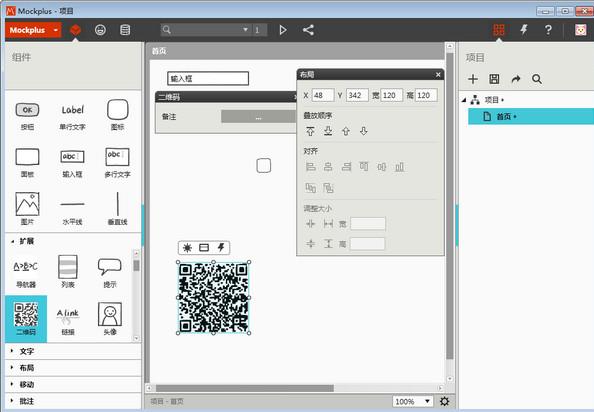Screen dimensions: 594x412
Task: Select the rounded icon component
Action: pos(118,115)
